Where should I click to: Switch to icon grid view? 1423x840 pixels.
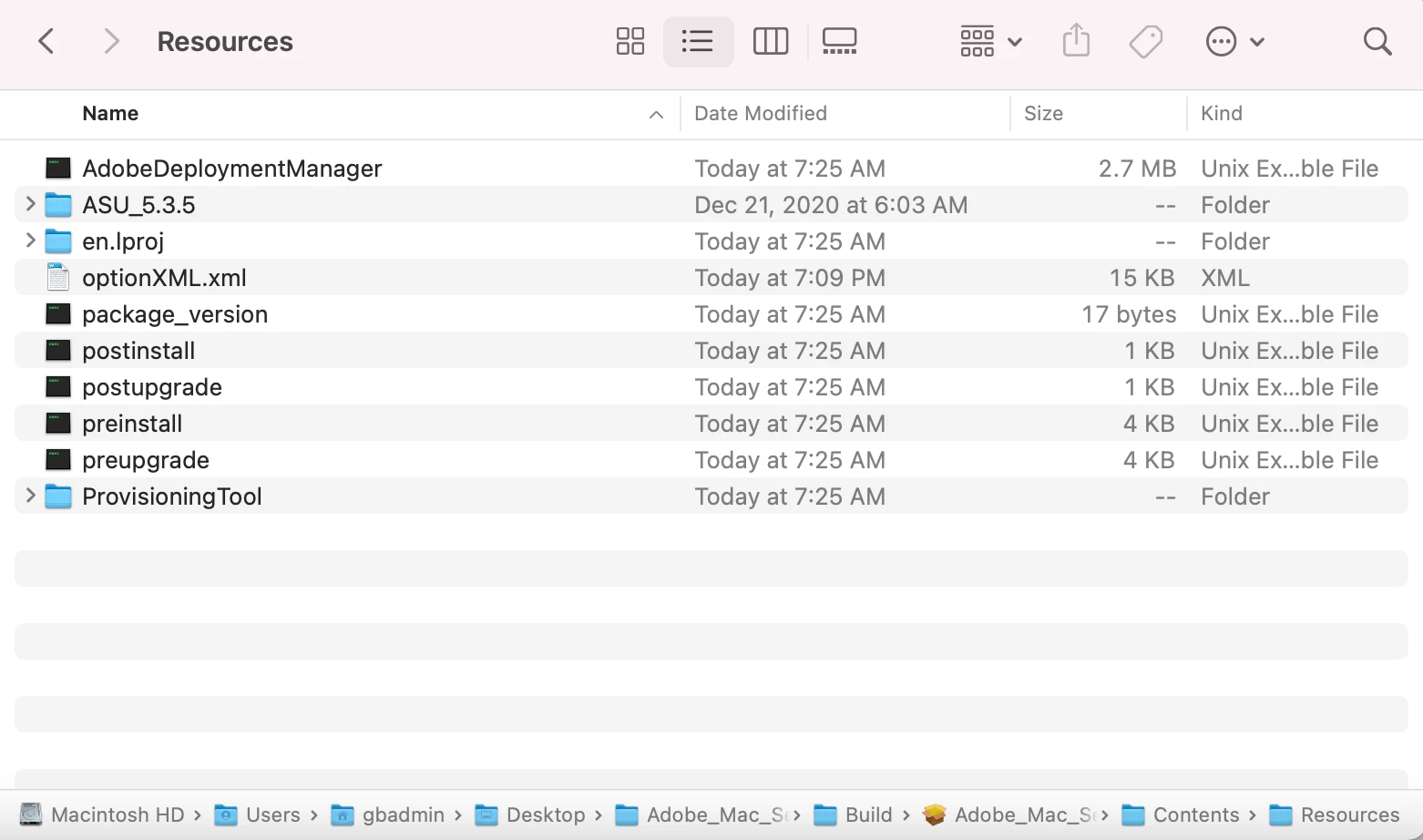click(x=630, y=41)
